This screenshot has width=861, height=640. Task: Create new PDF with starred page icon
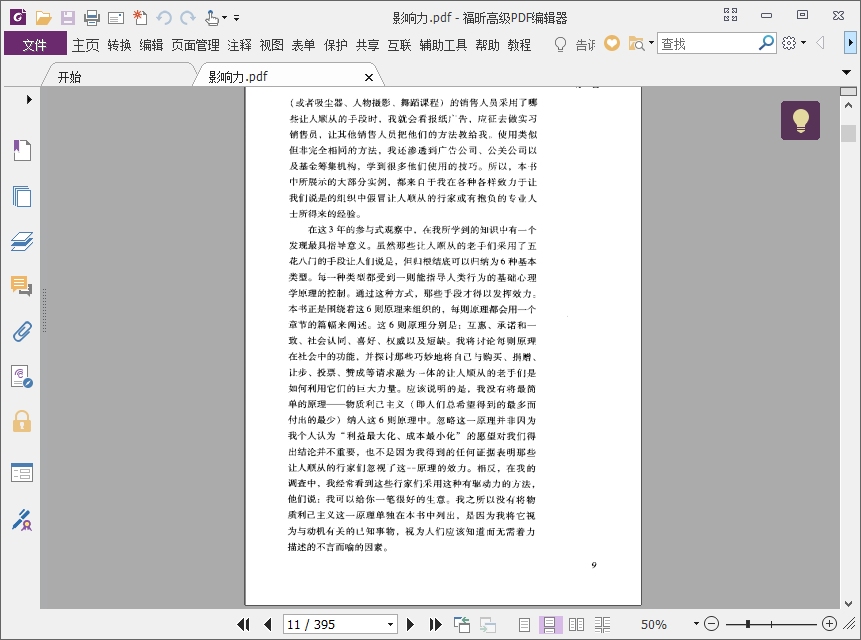(x=140, y=18)
